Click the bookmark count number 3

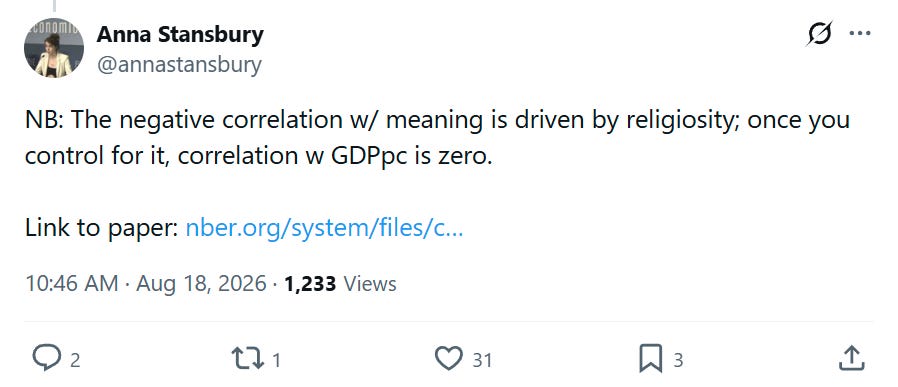click(x=678, y=360)
